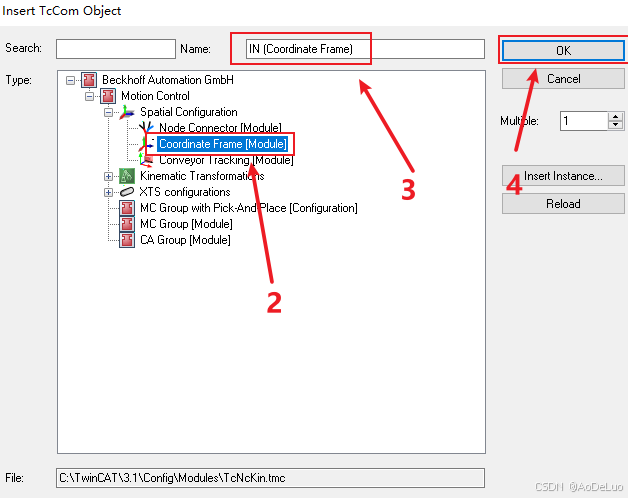This screenshot has width=628, height=498.
Task: Expand the XTS configurations node
Action: (x=108, y=192)
